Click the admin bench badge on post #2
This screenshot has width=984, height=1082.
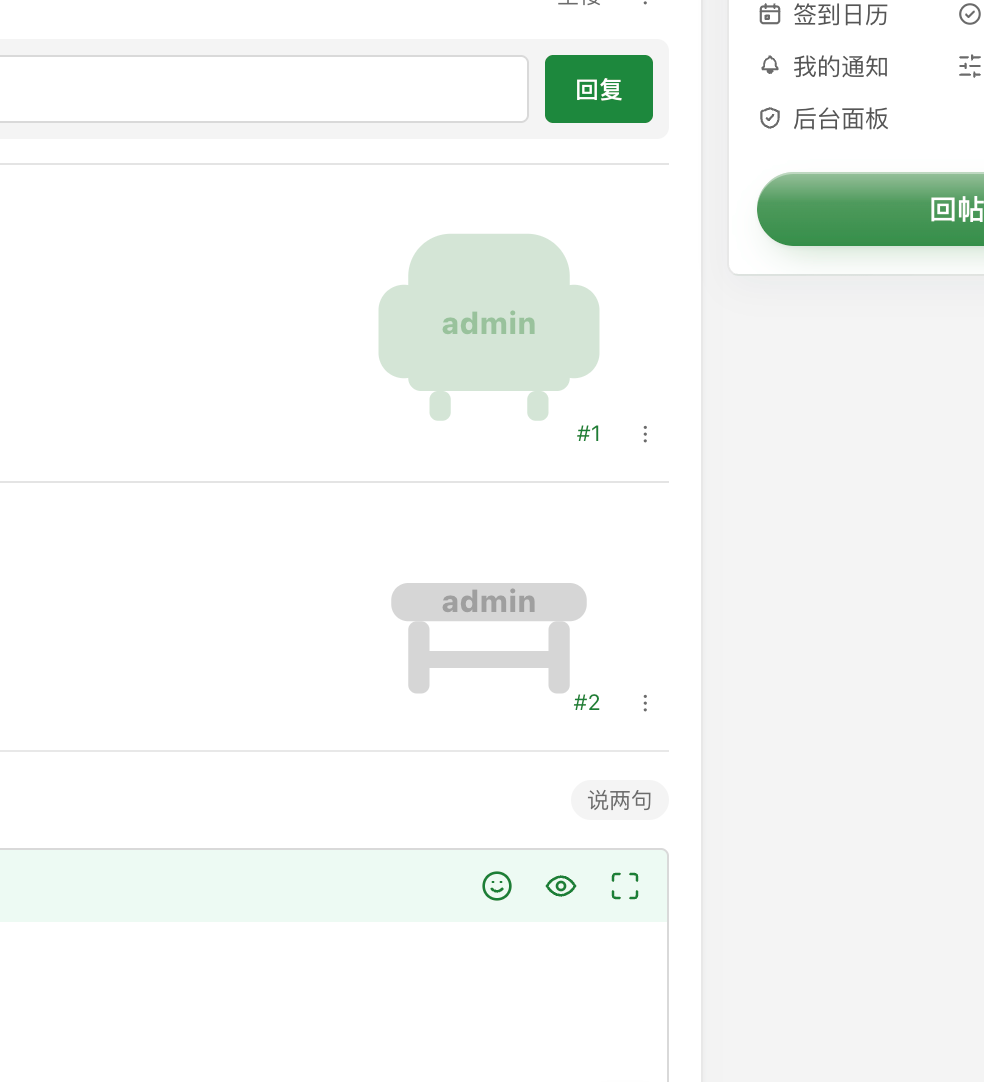click(x=489, y=638)
